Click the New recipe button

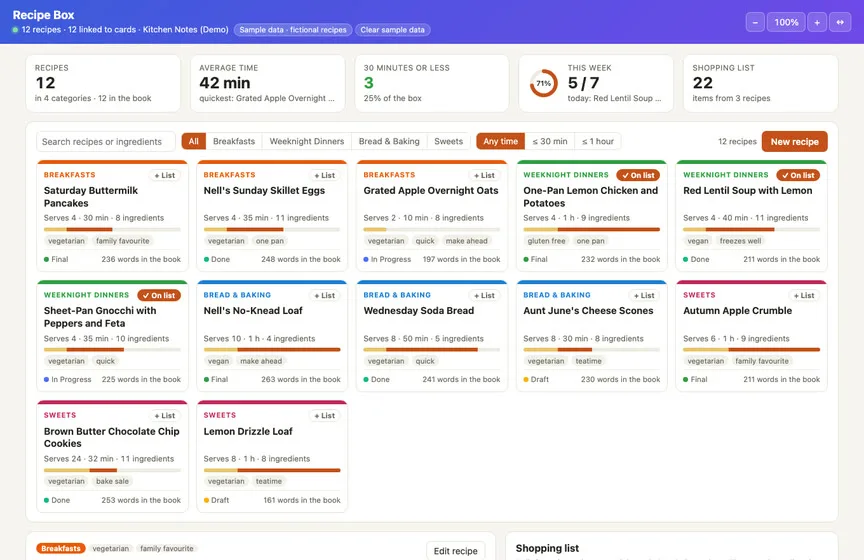tap(795, 142)
